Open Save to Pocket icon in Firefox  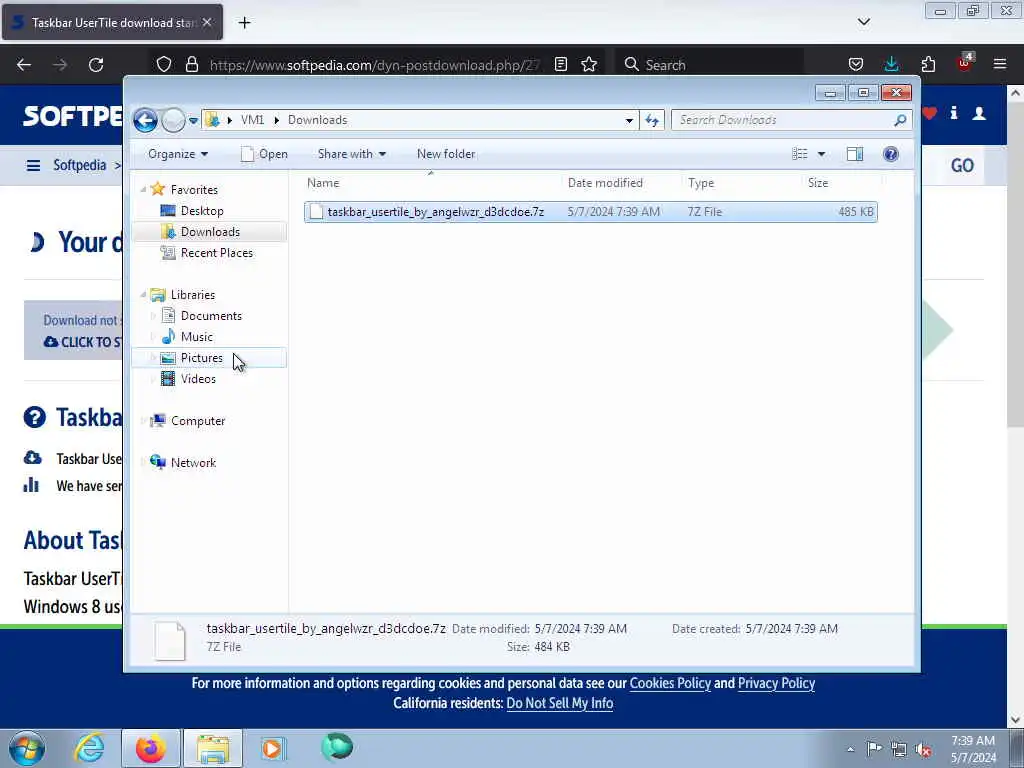856,64
